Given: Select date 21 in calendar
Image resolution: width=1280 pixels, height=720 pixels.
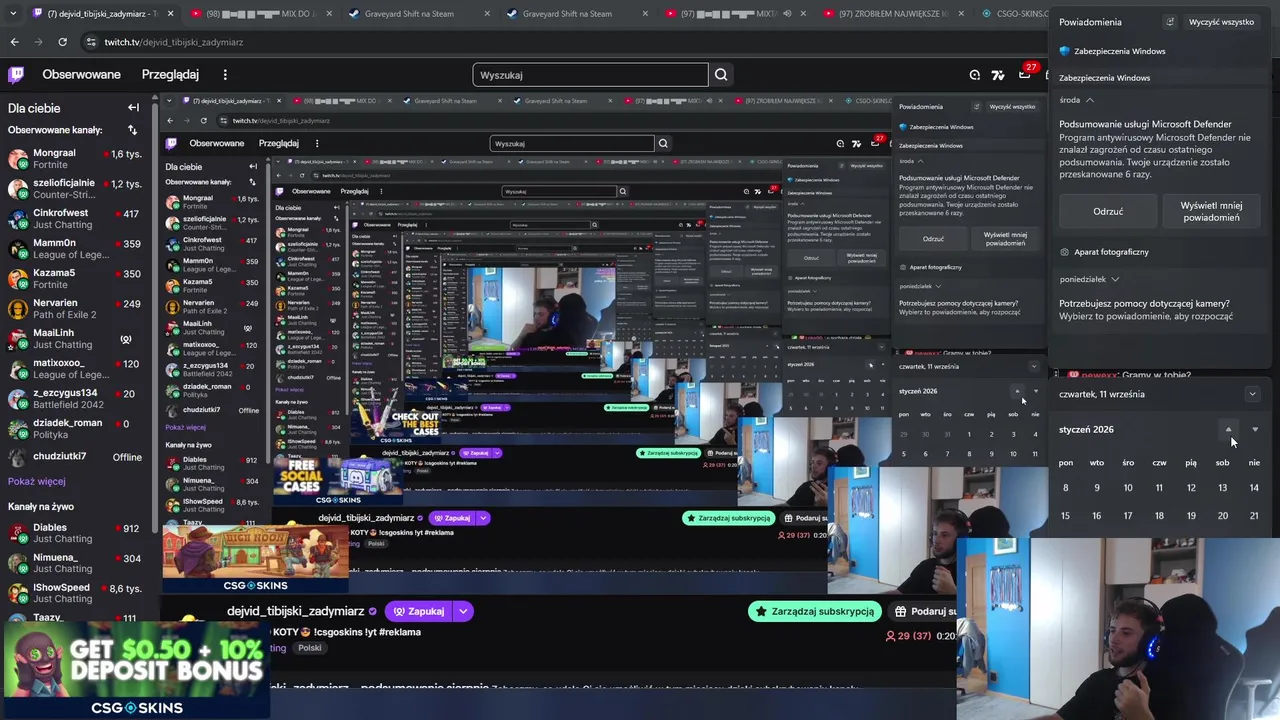Looking at the screenshot, I should (1254, 516).
